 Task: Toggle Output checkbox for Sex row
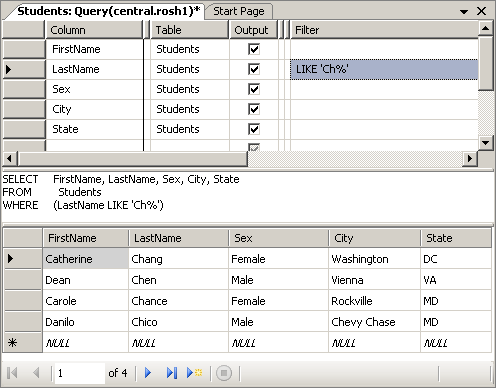click(254, 89)
